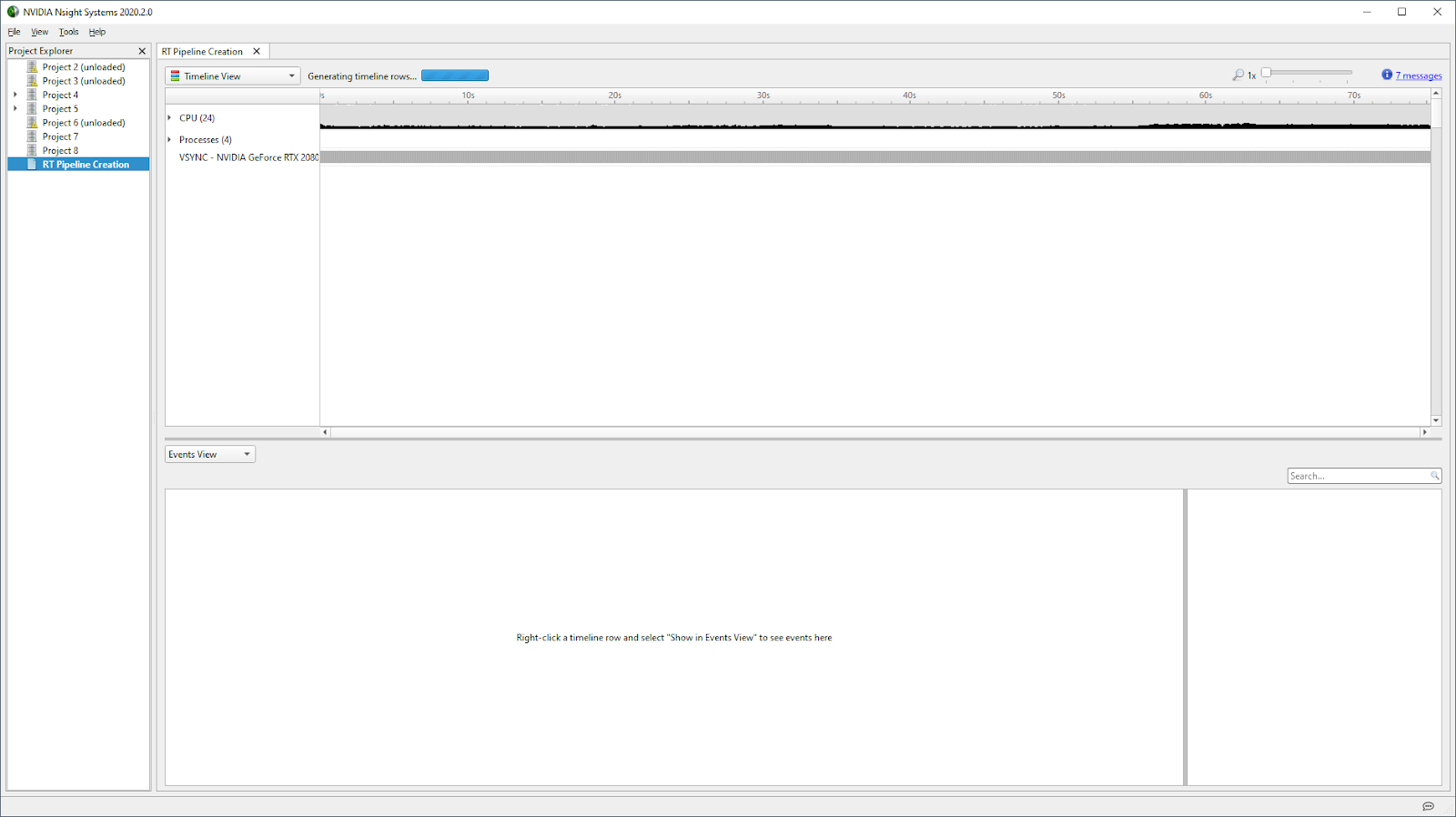This screenshot has width=1456, height=817.
Task: Close the Project Explorer panel
Action: (x=142, y=51)
